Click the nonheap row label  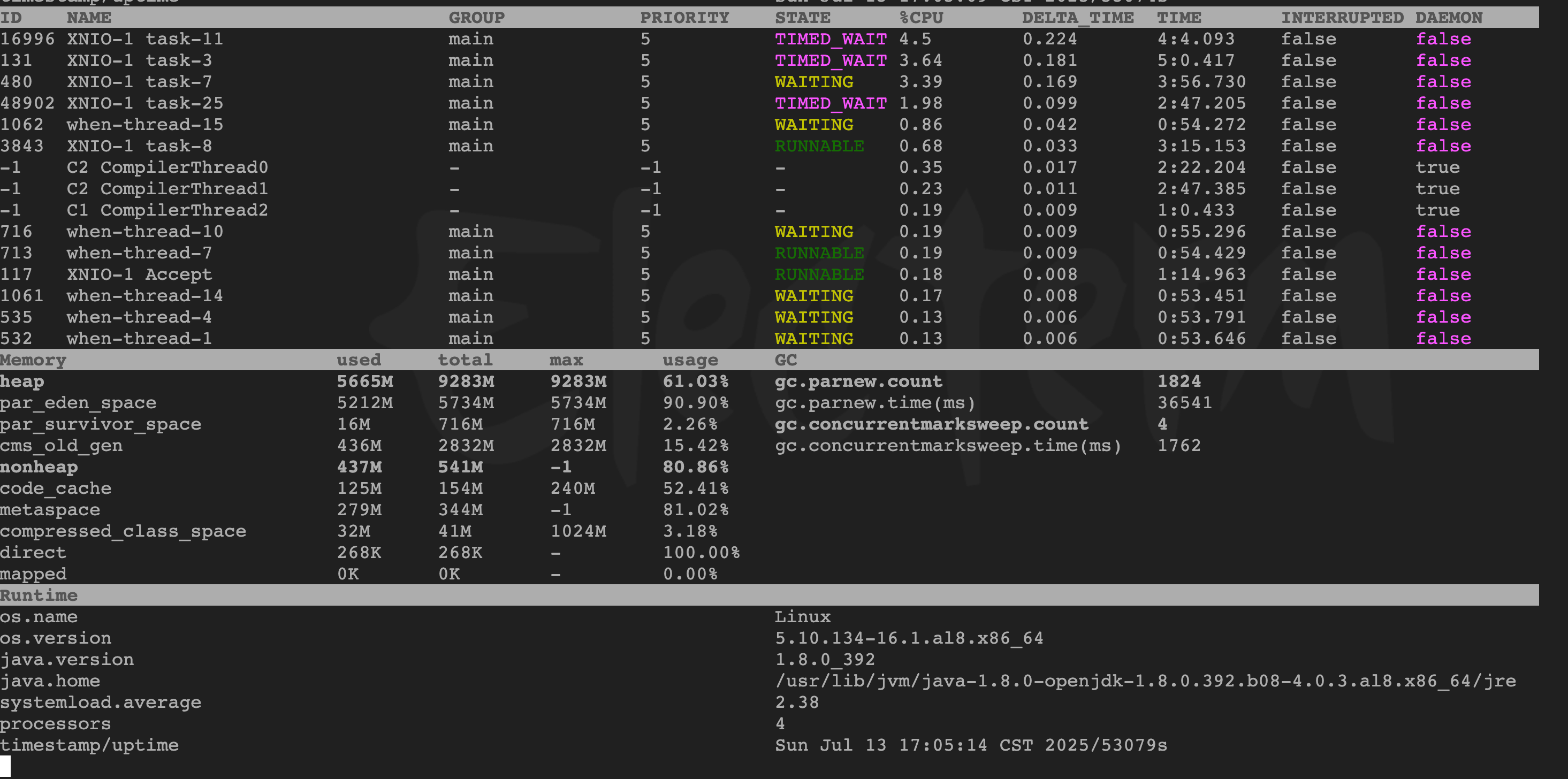pyautogui.click(x=39, y=467)
